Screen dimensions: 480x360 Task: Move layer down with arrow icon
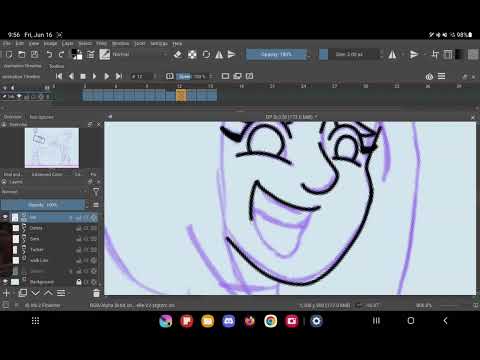point(36,293)
